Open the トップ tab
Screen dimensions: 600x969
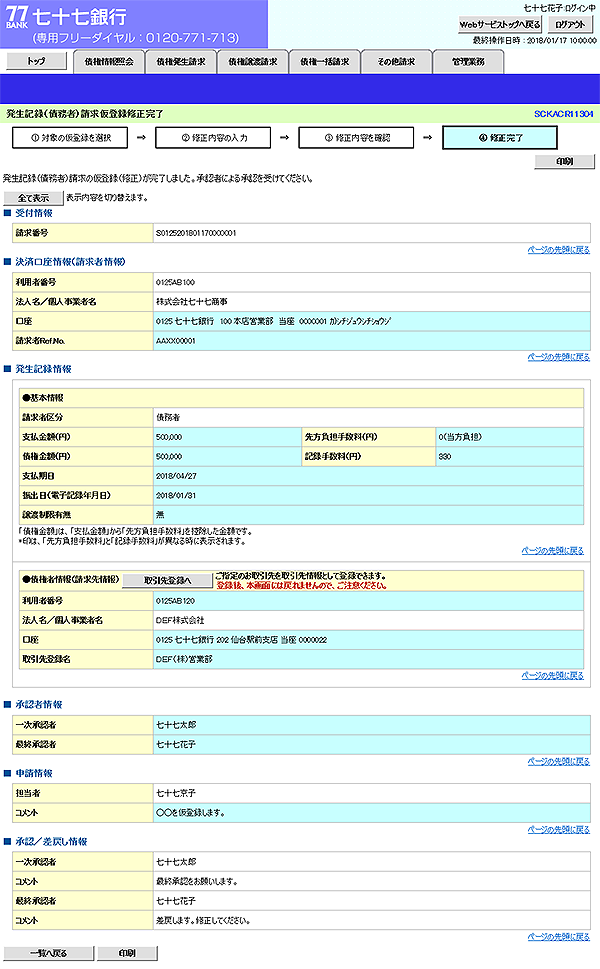point(36,61)
